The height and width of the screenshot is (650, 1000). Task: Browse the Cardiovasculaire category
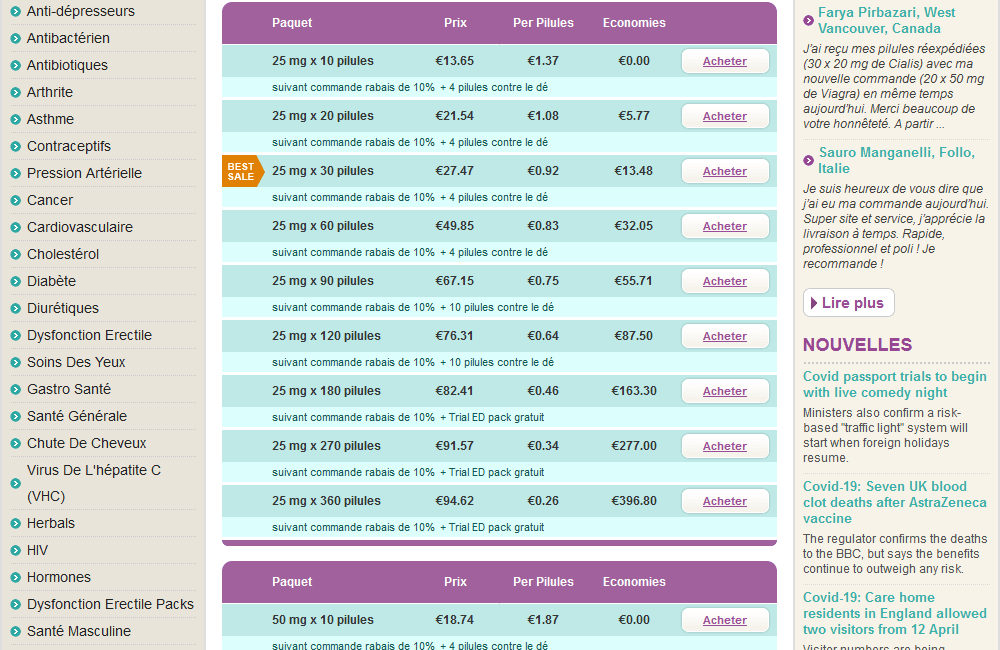pyautogui.click(x=80, y=227)
